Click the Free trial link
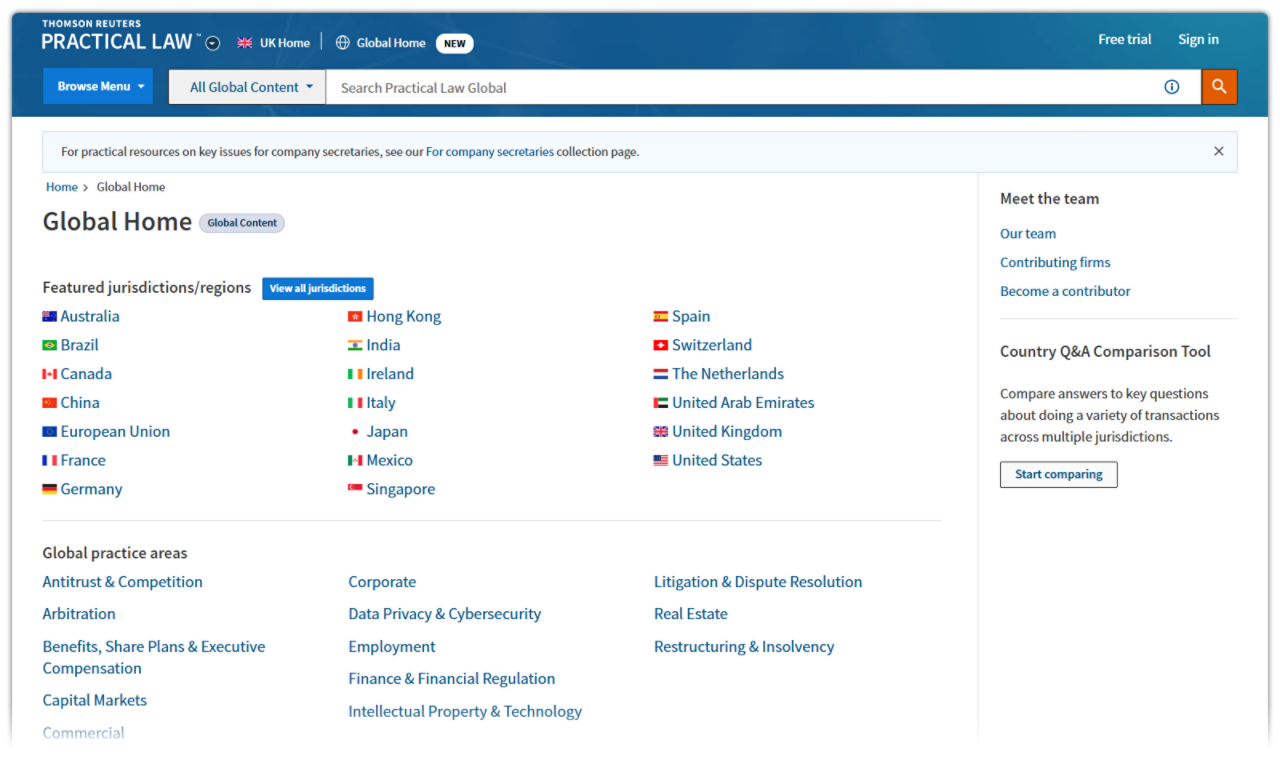1280x762 pixels. click(1124, 40)
